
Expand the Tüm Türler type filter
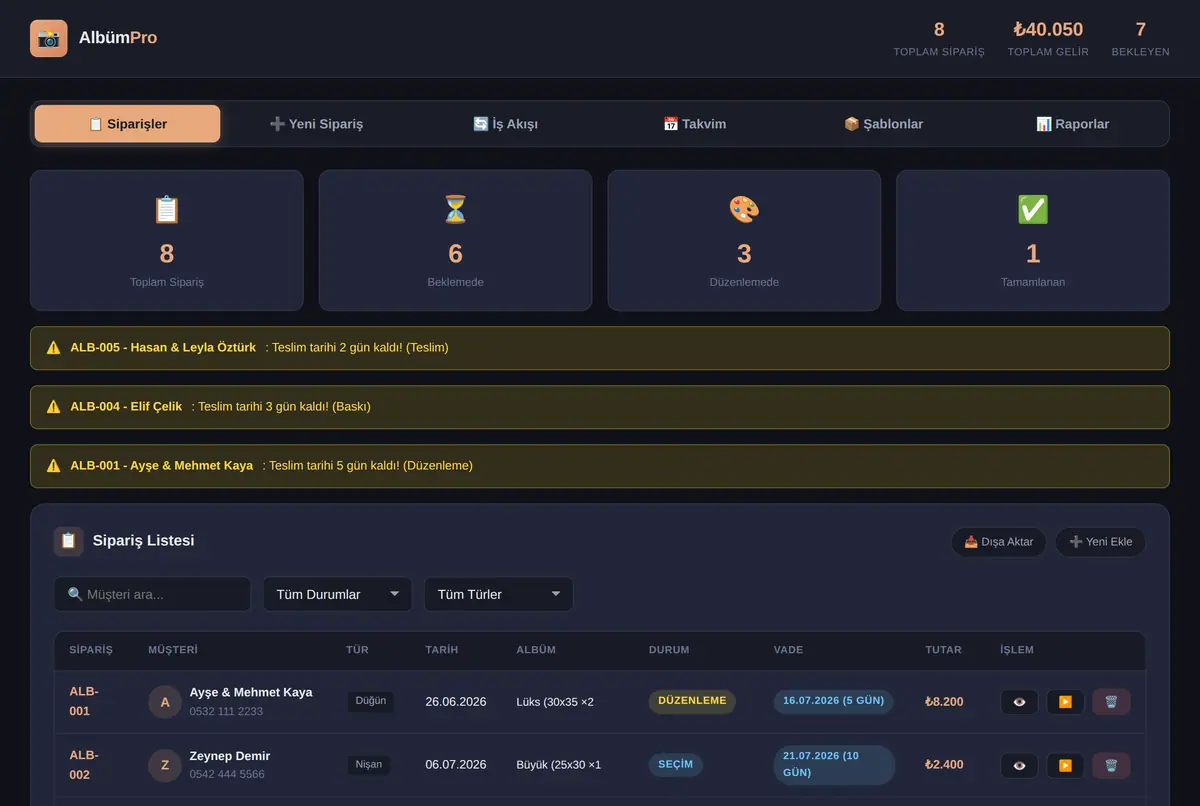[499, 594]
